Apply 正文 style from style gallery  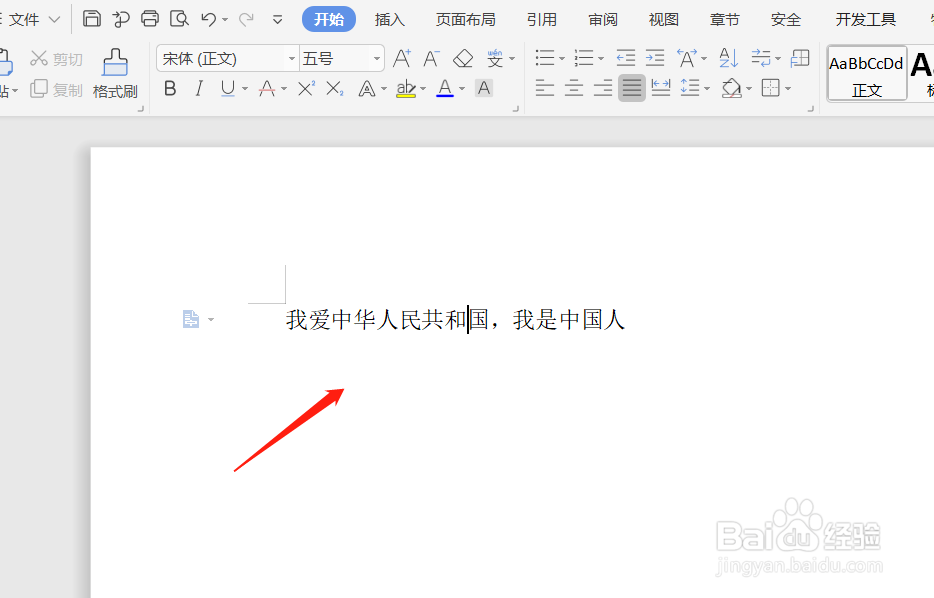867,74
